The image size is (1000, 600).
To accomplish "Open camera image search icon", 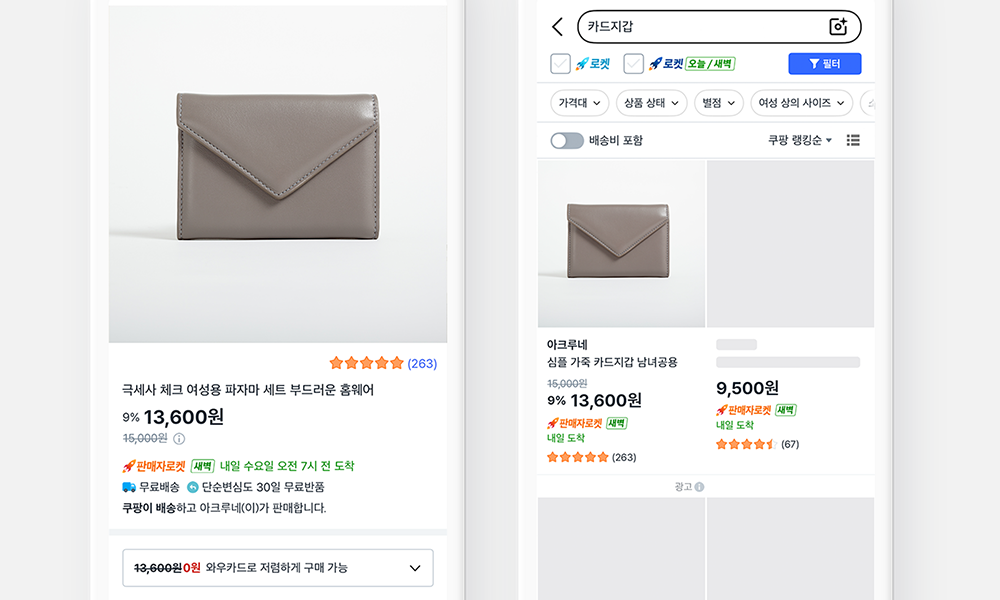I will pos(838,27).
